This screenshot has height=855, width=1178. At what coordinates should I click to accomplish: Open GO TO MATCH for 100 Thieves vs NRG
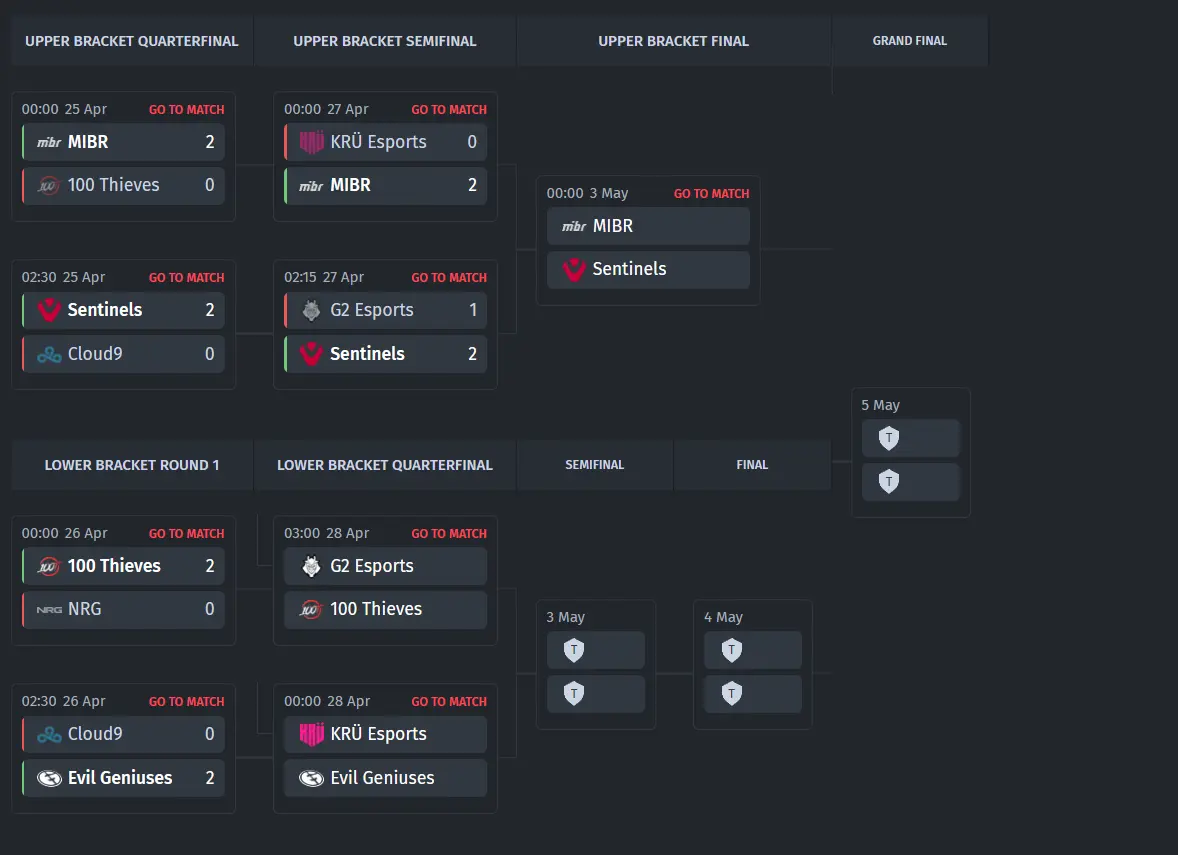[x=186, y=534]
